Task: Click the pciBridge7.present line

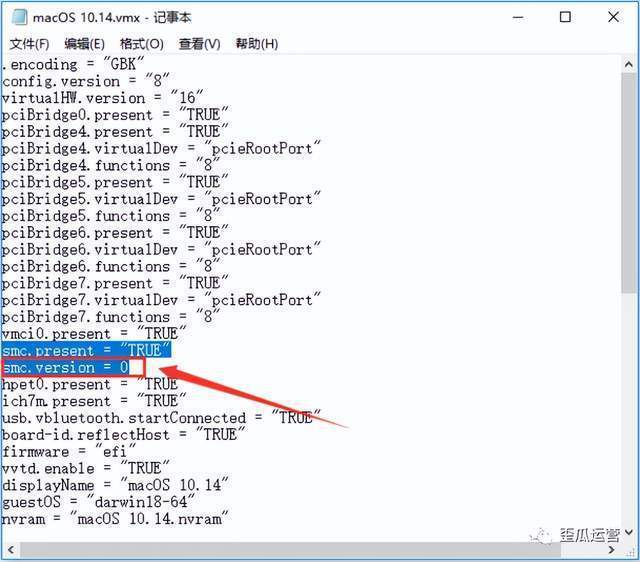Action: [x=115, y=284]
